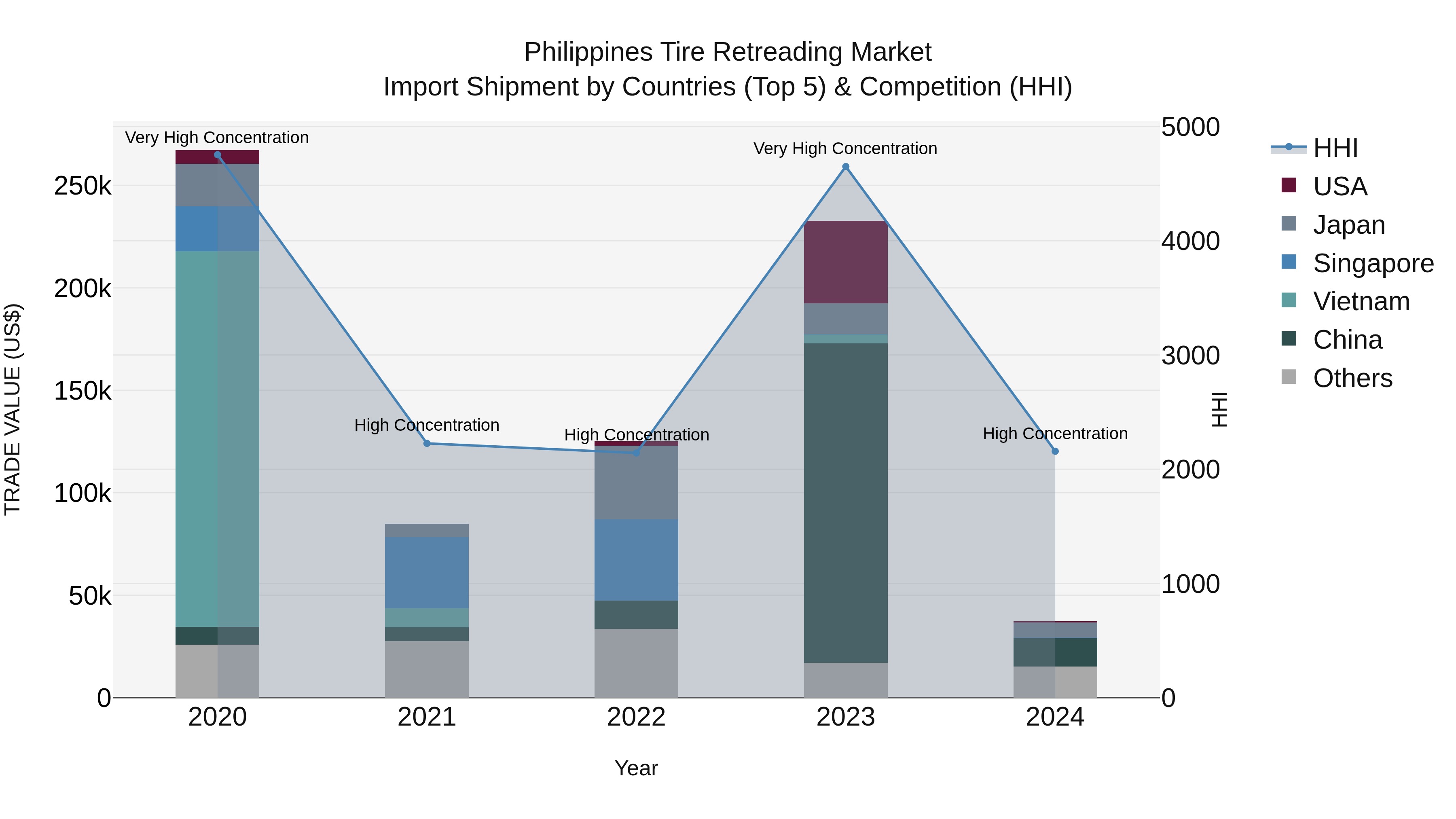The height and width of the screenshot is (819, 1456).
Task: Click the 'TRADE VALUE (US$)' axis title
Action: [x=13, y=410]
